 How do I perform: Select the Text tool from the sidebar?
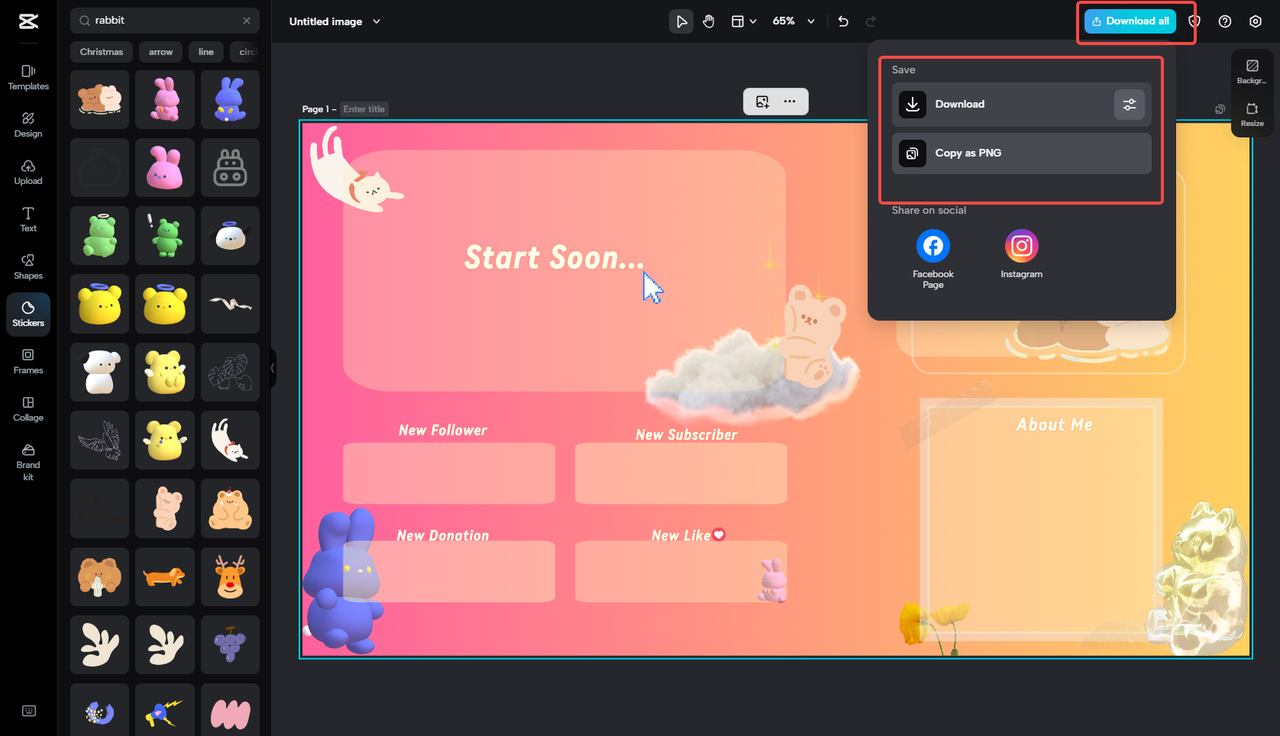point(27,219)
